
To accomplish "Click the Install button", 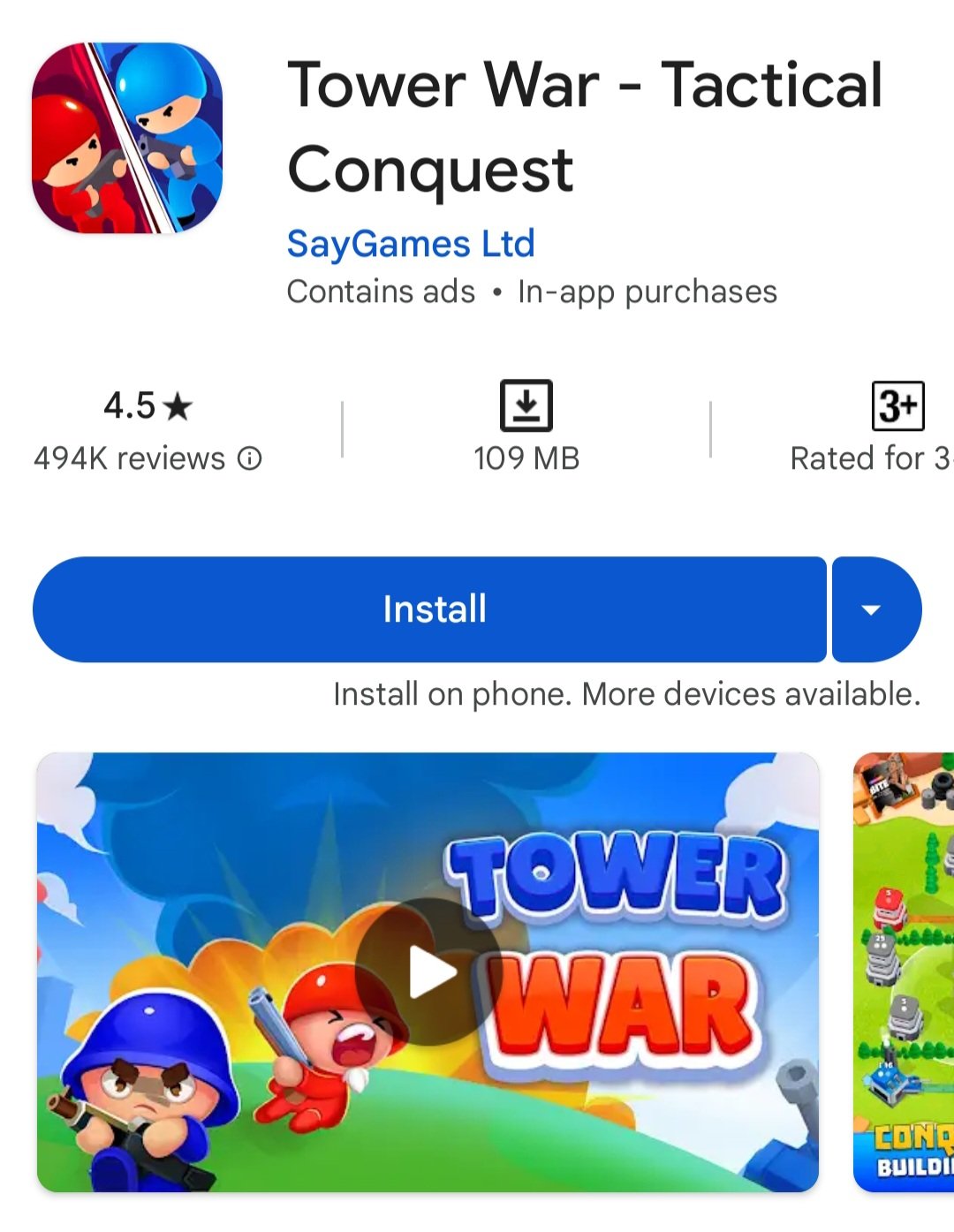I will point(429,609).
